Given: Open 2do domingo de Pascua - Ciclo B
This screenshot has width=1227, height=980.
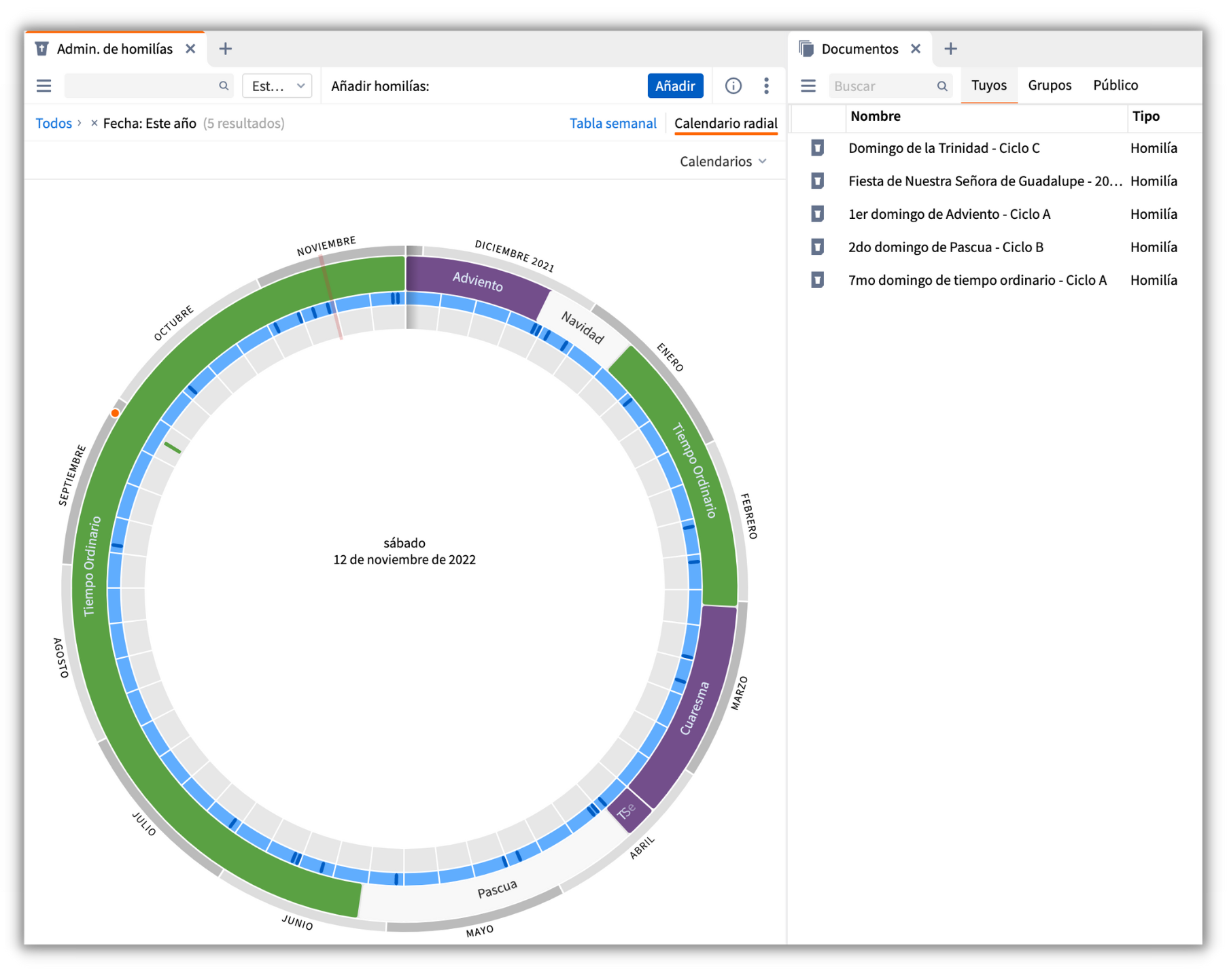Looking at the screenshot, I should point(946,247).
